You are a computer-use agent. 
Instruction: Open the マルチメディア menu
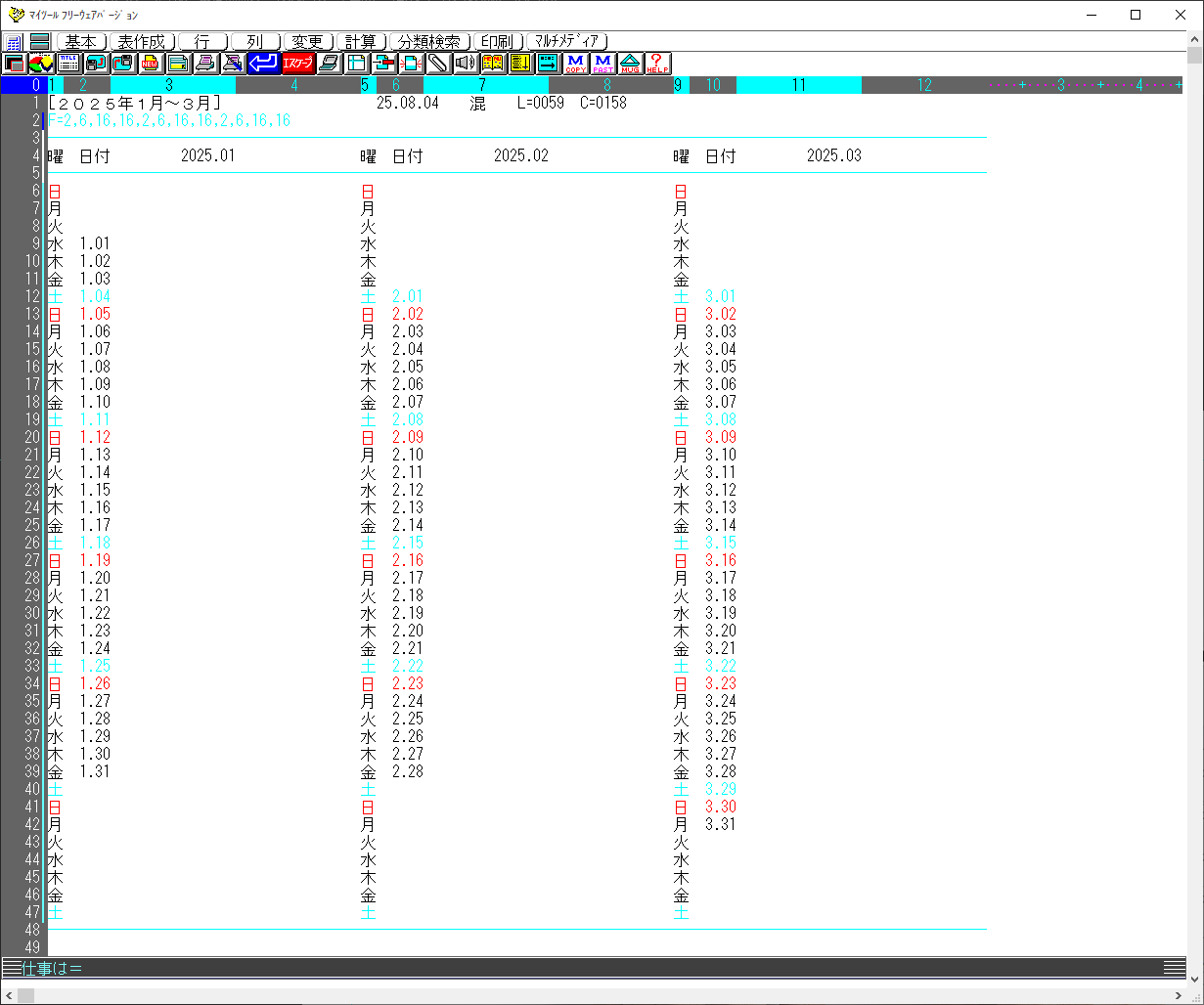pos(567,42)
